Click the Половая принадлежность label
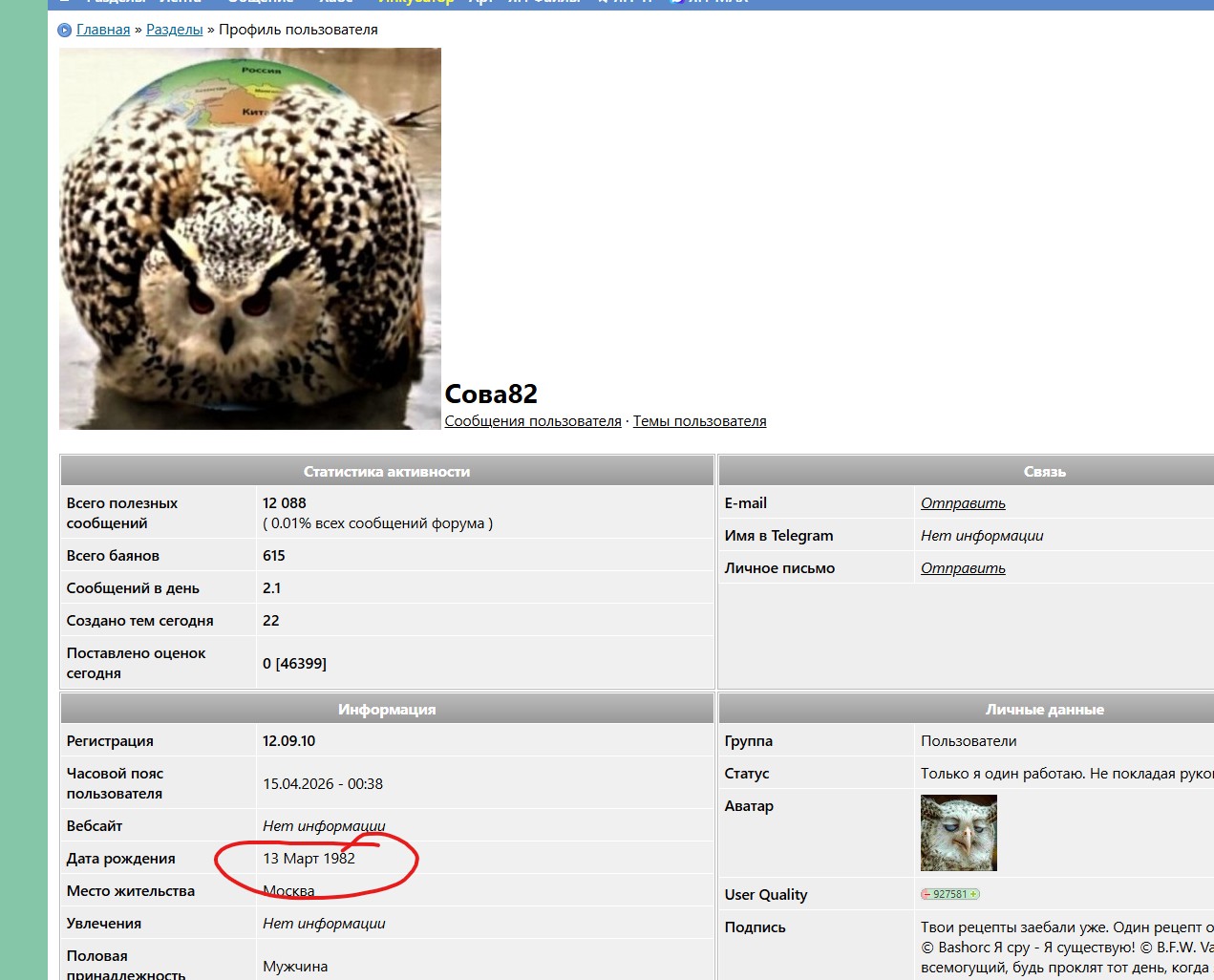Screen dimensions: 1214x980 tap(126, 965)
